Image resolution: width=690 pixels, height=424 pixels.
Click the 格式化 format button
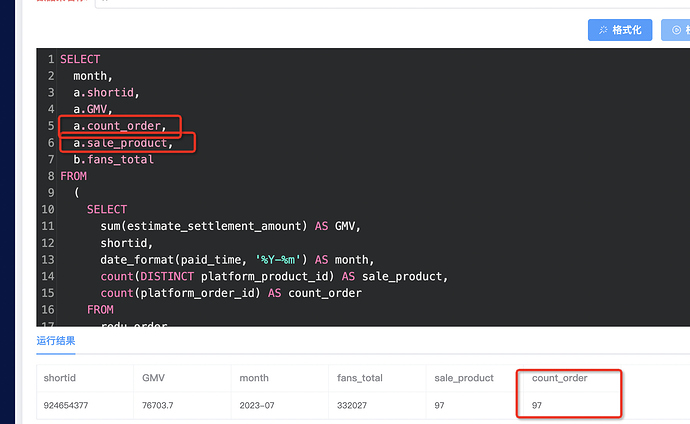click(620, 30)
